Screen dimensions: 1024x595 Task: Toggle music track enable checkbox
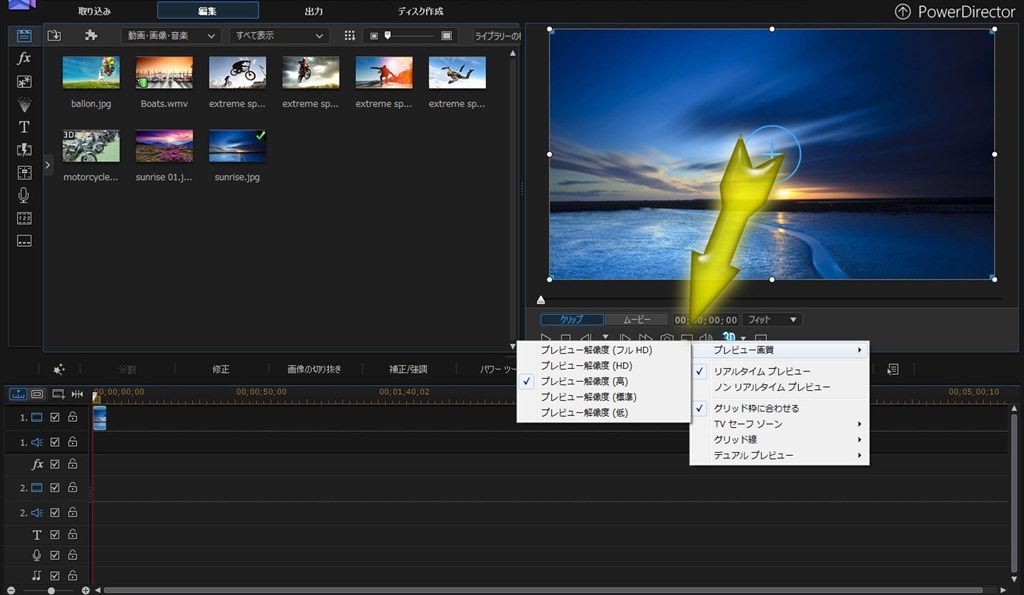tap(55, 576)
